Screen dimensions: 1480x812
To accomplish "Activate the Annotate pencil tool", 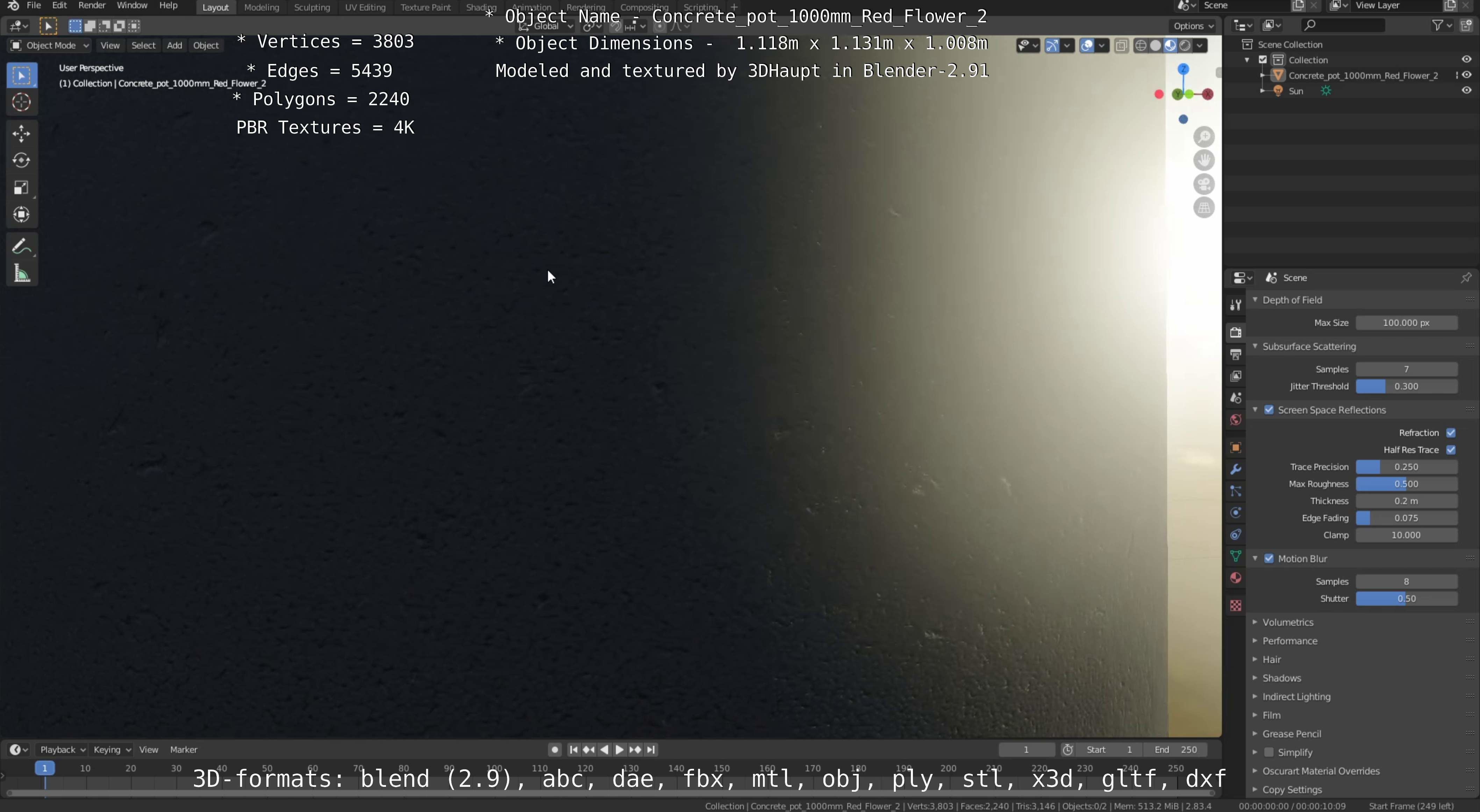I will (21, 246).
